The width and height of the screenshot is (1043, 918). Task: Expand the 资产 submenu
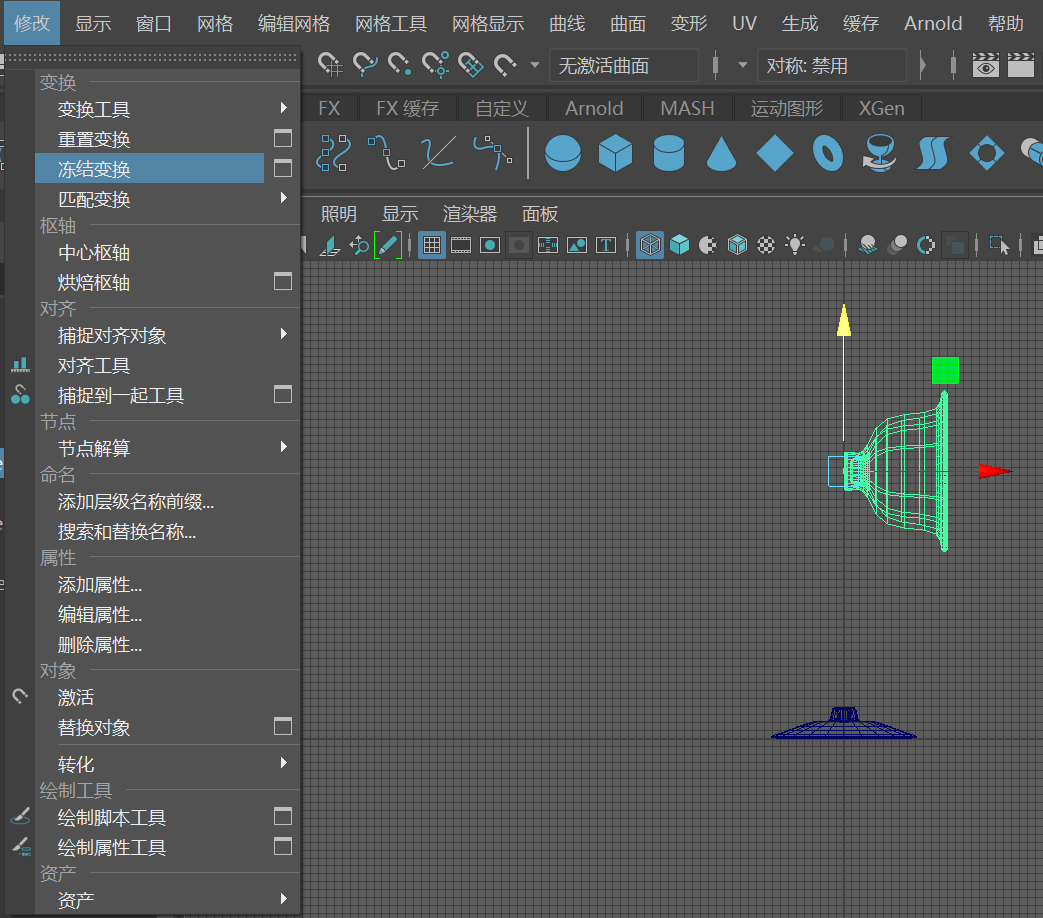click(x=284, y=899)
